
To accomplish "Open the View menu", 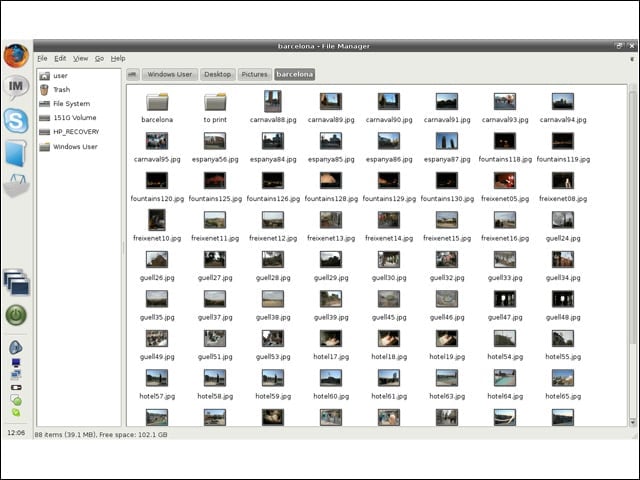I will tap(80, 58).
